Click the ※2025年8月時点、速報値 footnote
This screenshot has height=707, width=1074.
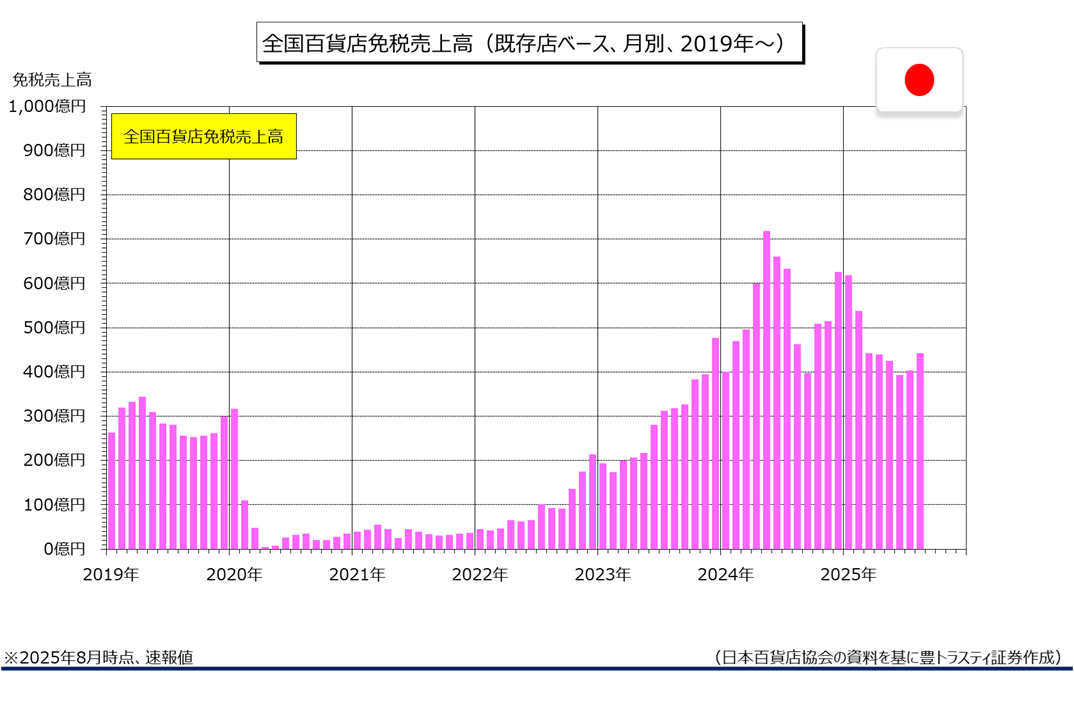(98, 657)
